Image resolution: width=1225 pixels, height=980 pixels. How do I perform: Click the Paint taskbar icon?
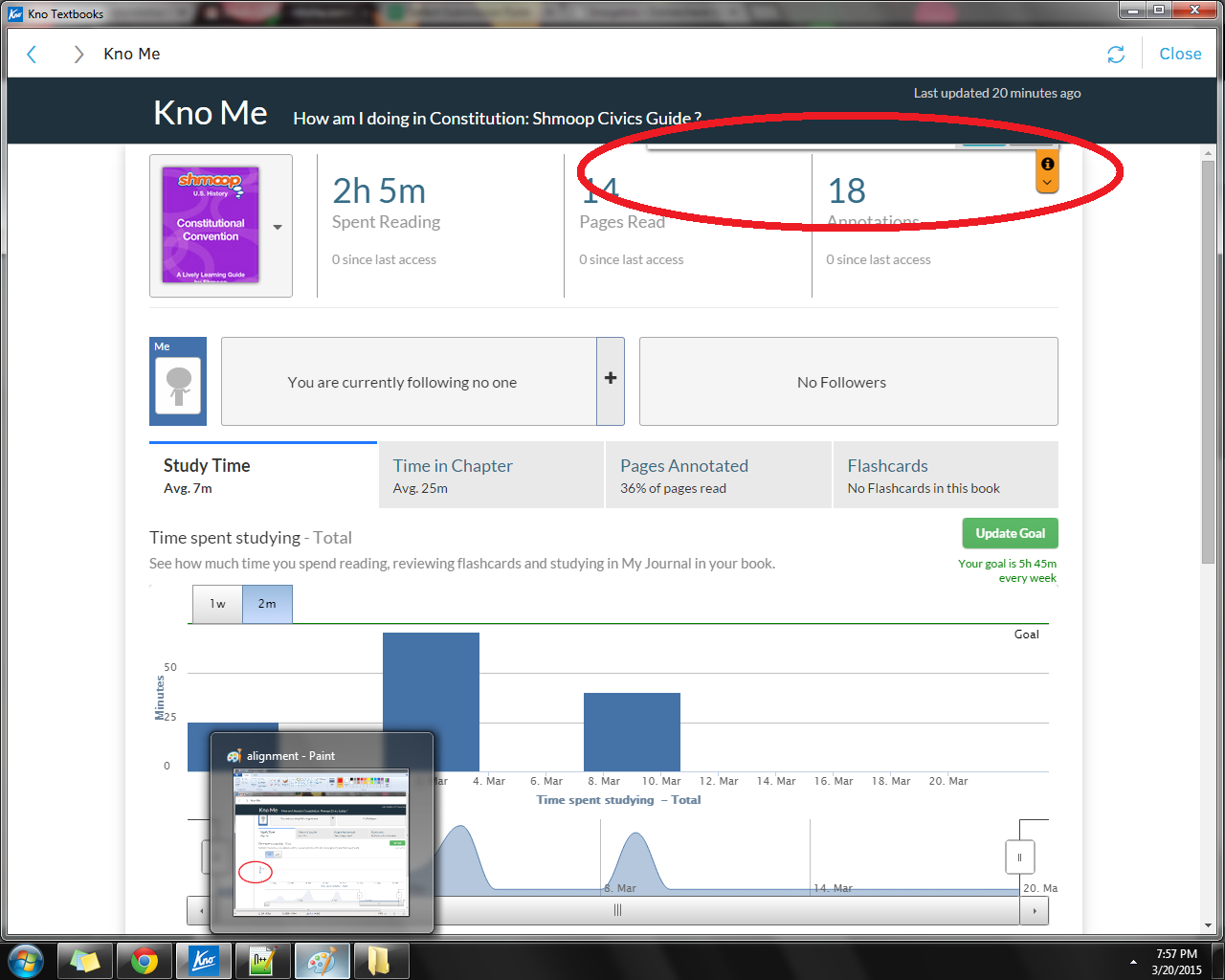(x=322, y=960)
